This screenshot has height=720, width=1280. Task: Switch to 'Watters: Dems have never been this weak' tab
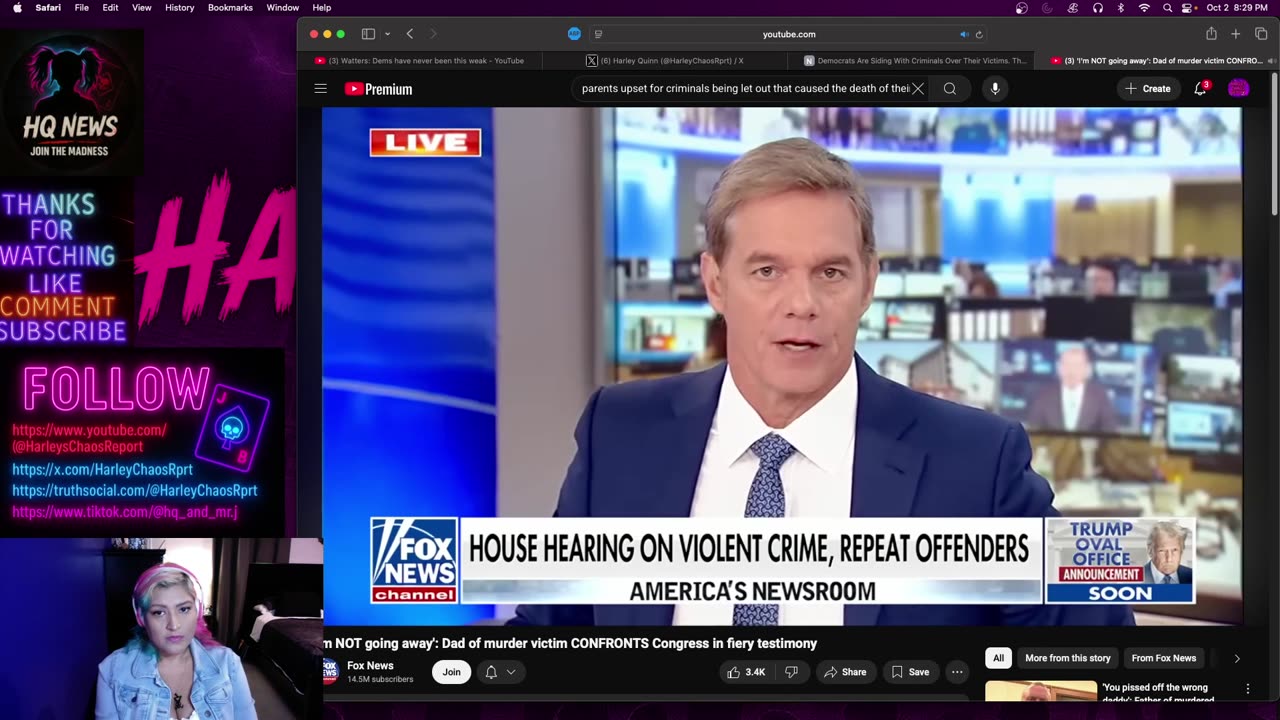click(x=420, y=60)
